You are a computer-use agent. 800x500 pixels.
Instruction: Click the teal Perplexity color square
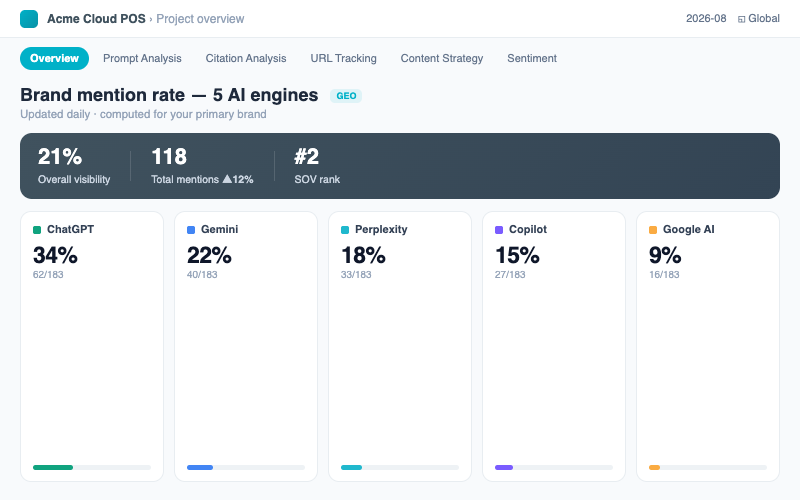point(345,230)
